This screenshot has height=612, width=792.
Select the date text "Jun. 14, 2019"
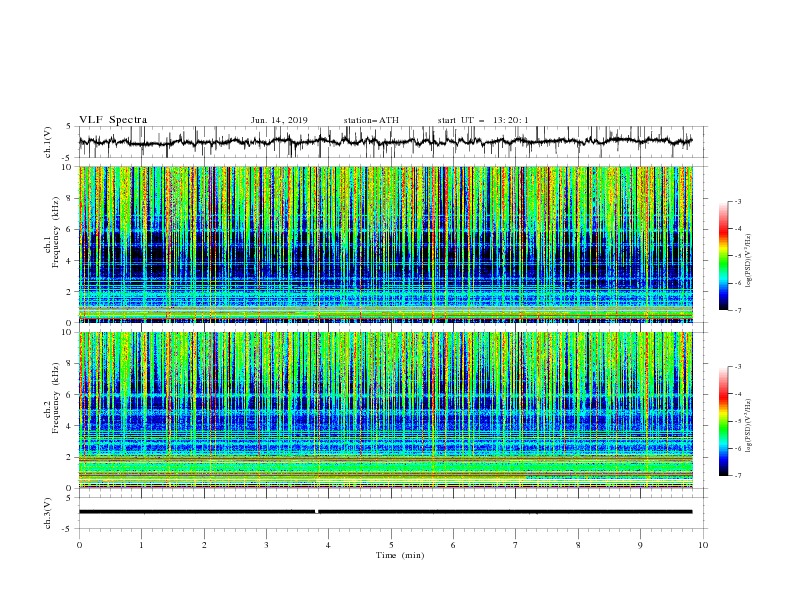click(279, 120)
